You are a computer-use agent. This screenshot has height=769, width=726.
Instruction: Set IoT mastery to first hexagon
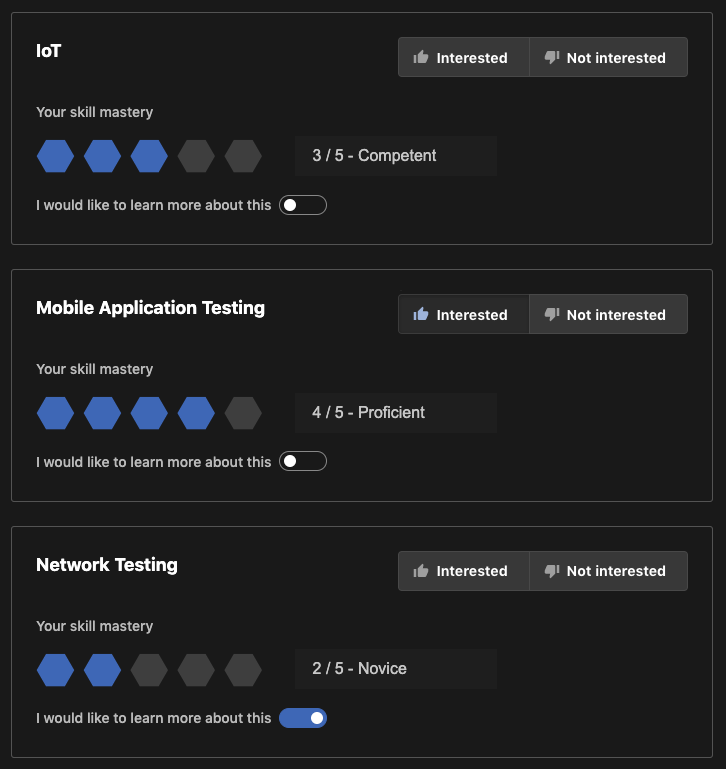pyautogui.click(x=55, y=156)
